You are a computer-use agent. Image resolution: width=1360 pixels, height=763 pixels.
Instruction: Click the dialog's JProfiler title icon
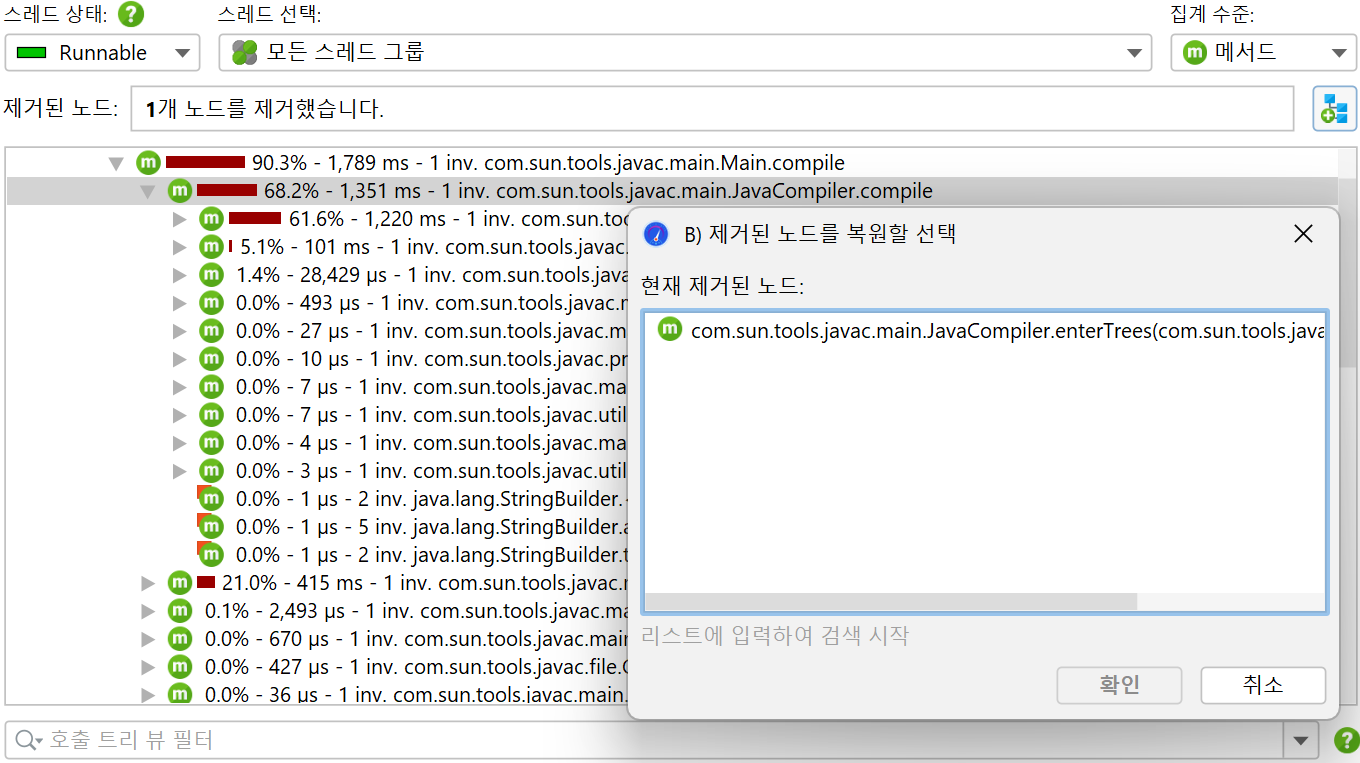(x=656, y=234)
